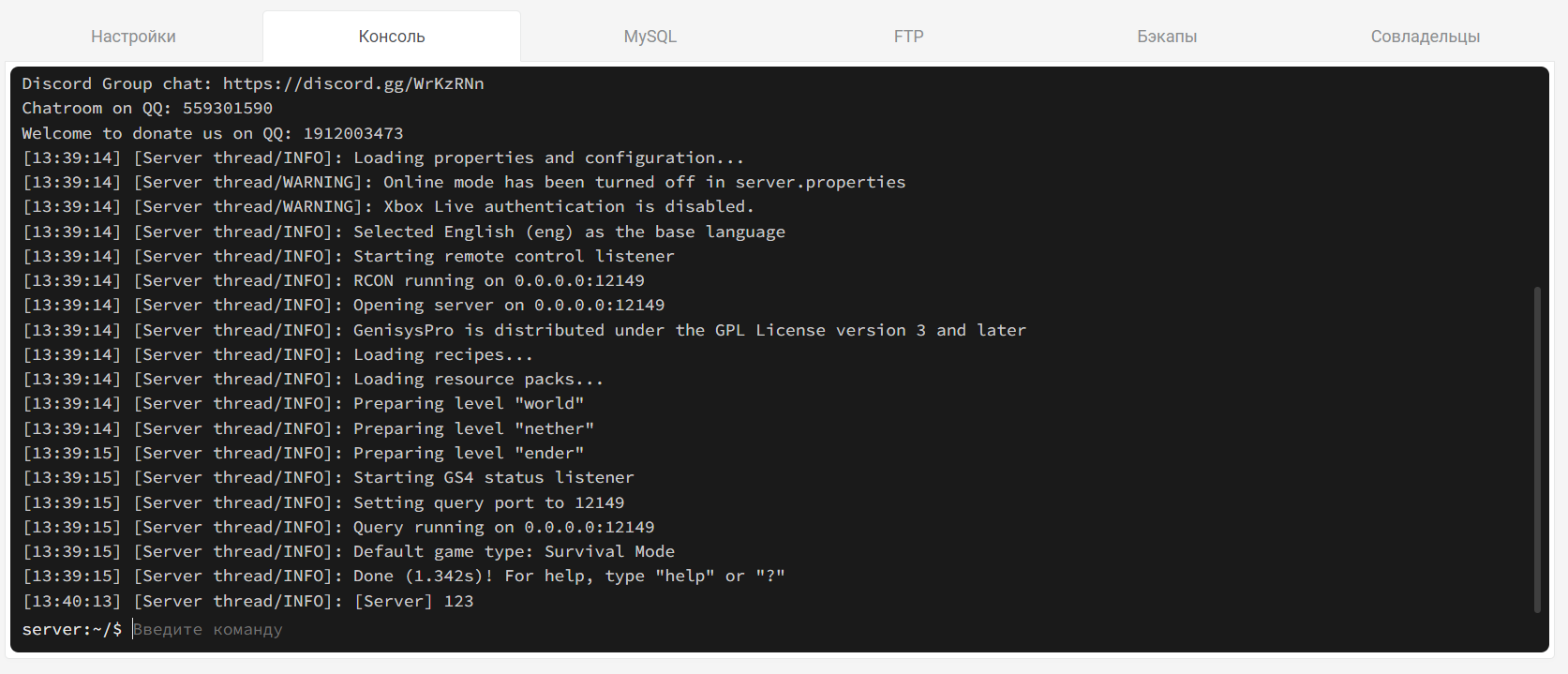Click the RCON running on 0.0.0.0:12149 line
The image size is (1568, 674).
coord(334,280)
